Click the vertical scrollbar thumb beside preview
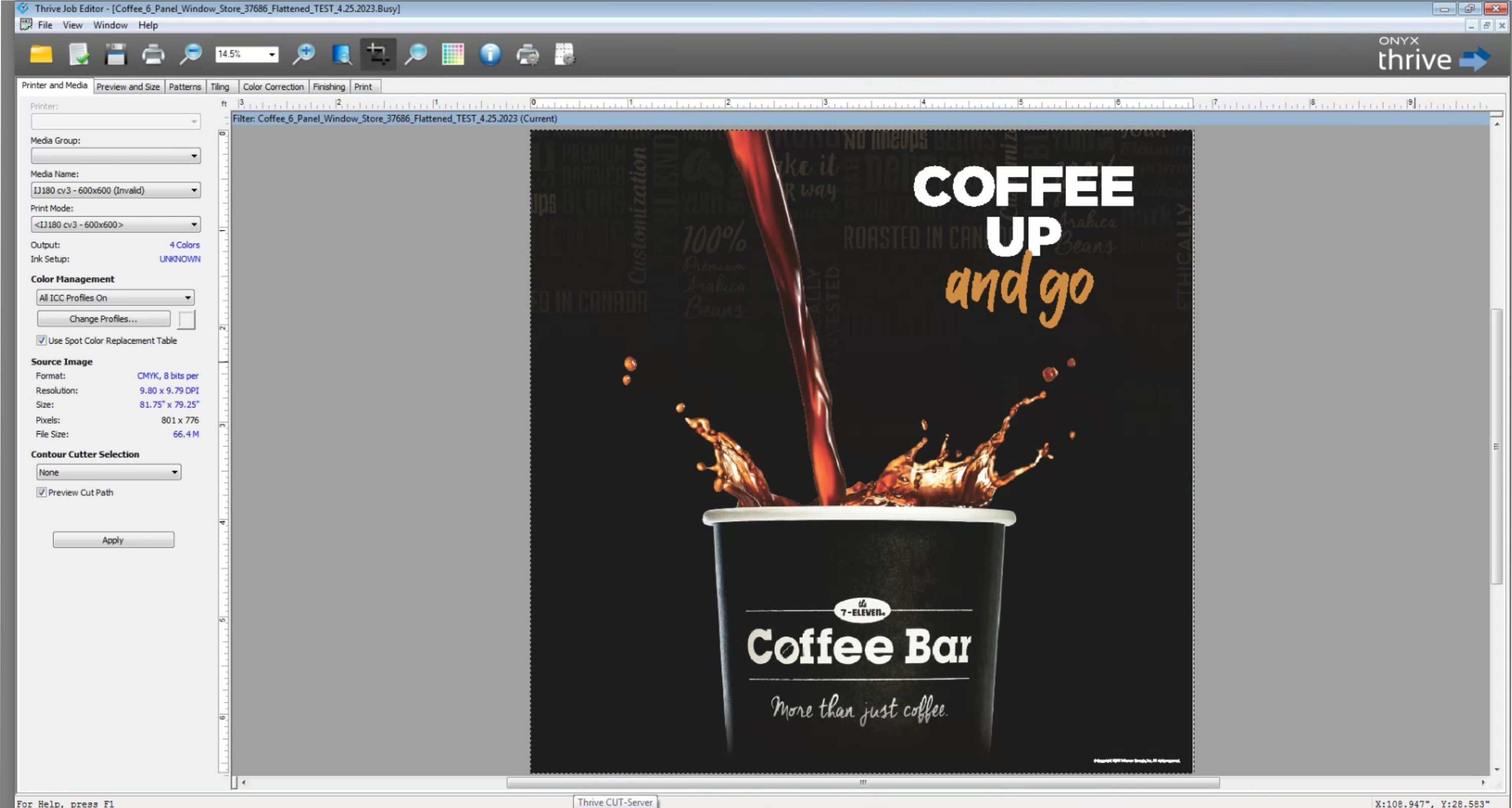The height and width of the screenshot is (808, 1512). (1497, 446)
